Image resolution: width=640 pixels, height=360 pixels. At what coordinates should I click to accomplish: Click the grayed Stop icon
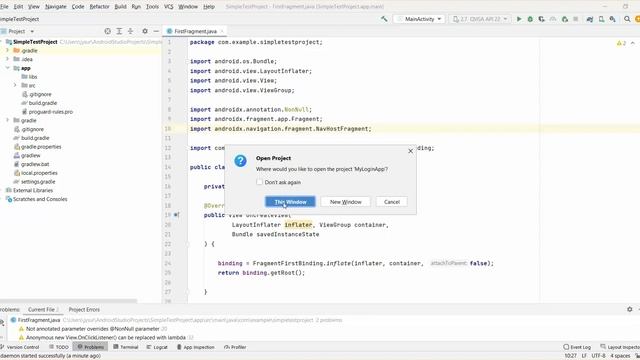pyautogui.click(x=576, y=19)
